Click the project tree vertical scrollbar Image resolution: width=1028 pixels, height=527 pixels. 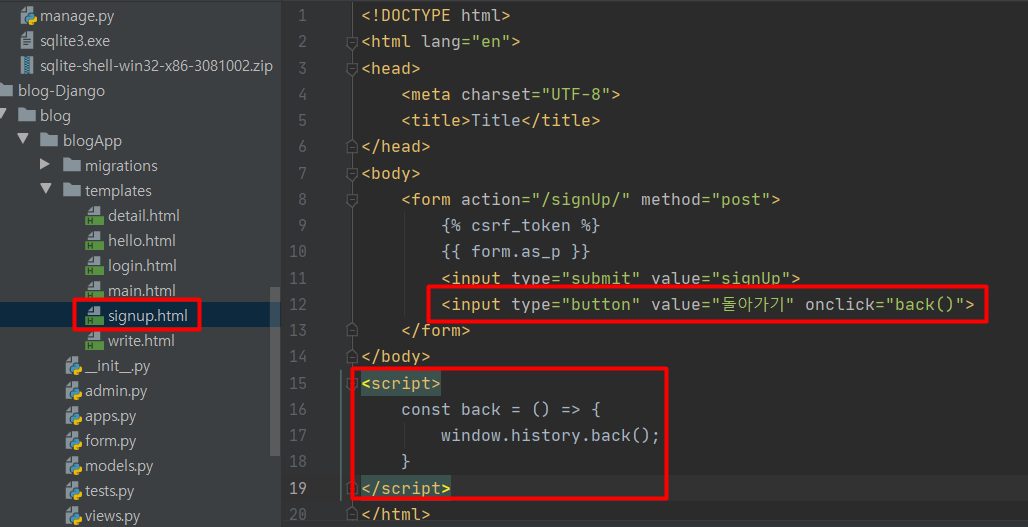[275, 370]
